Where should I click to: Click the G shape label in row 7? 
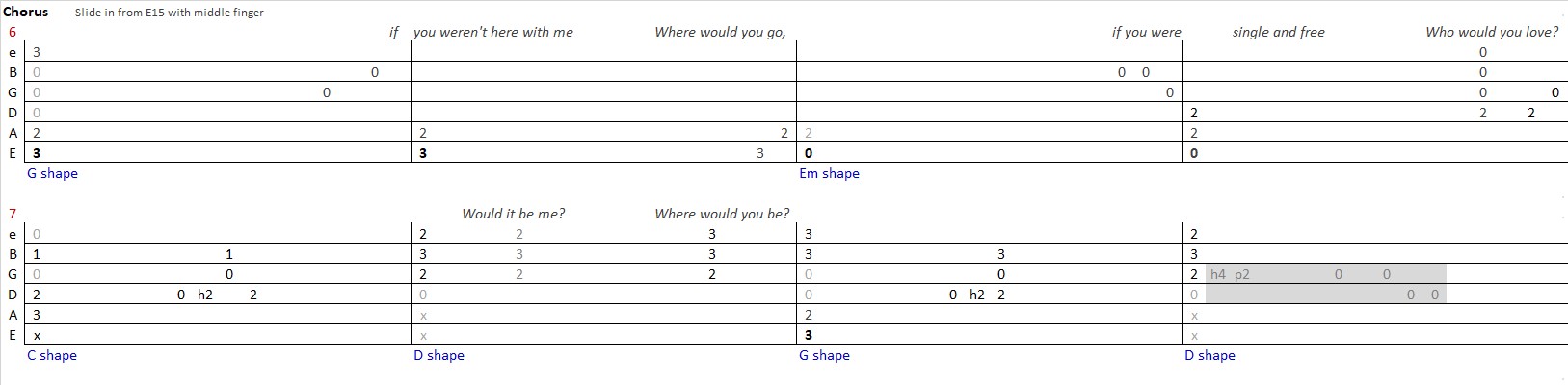tap(824, 356)
